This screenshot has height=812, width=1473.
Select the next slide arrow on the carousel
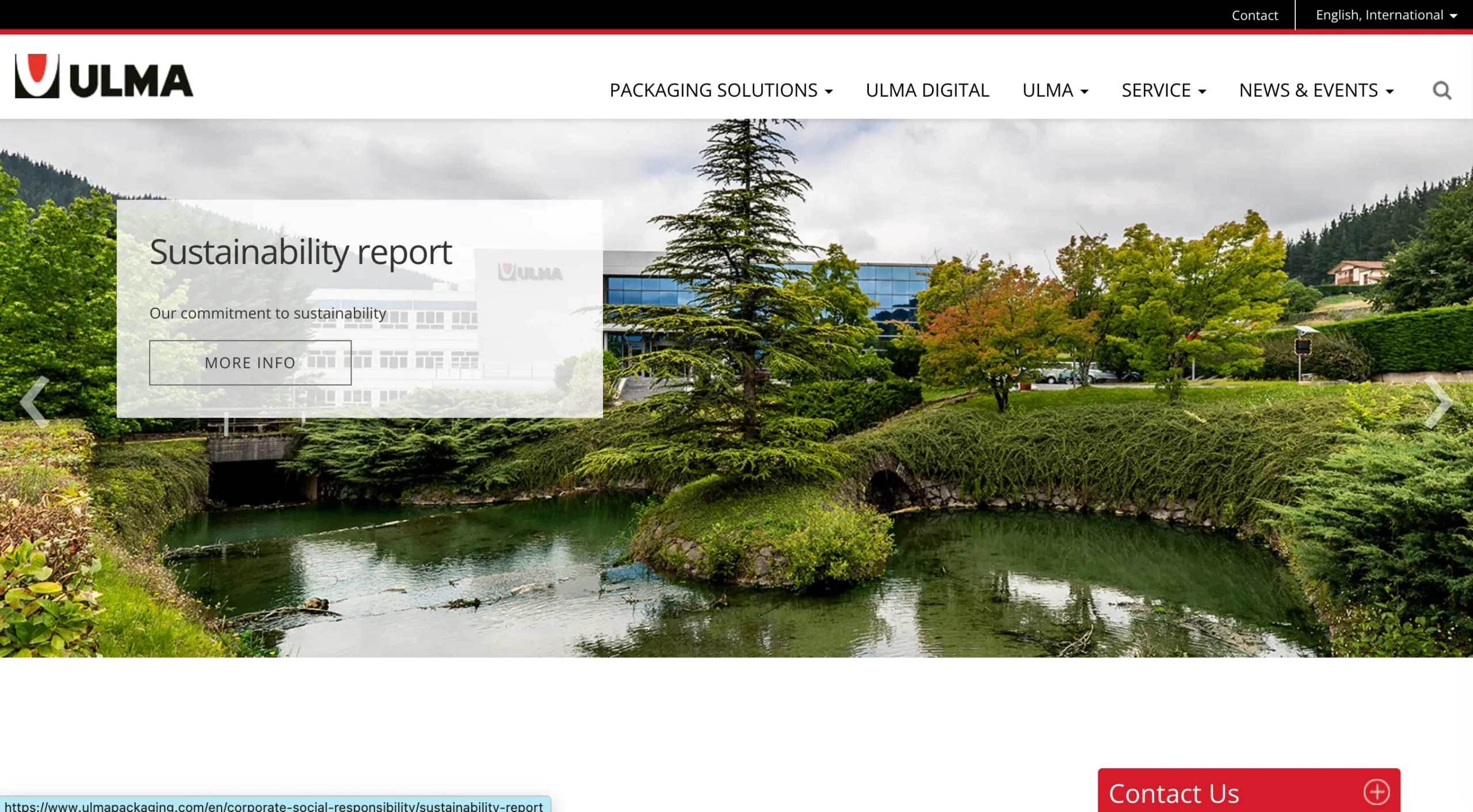[x=1438, y=403]
